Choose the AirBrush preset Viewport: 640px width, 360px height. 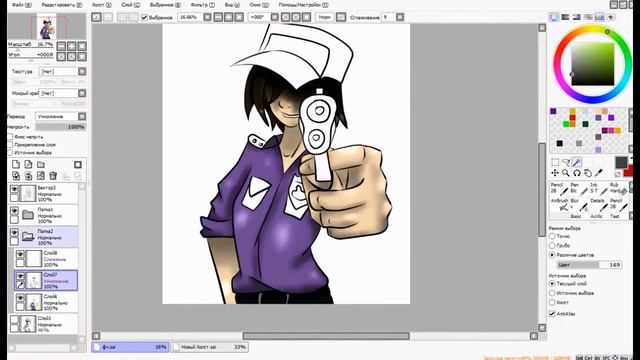559,204
